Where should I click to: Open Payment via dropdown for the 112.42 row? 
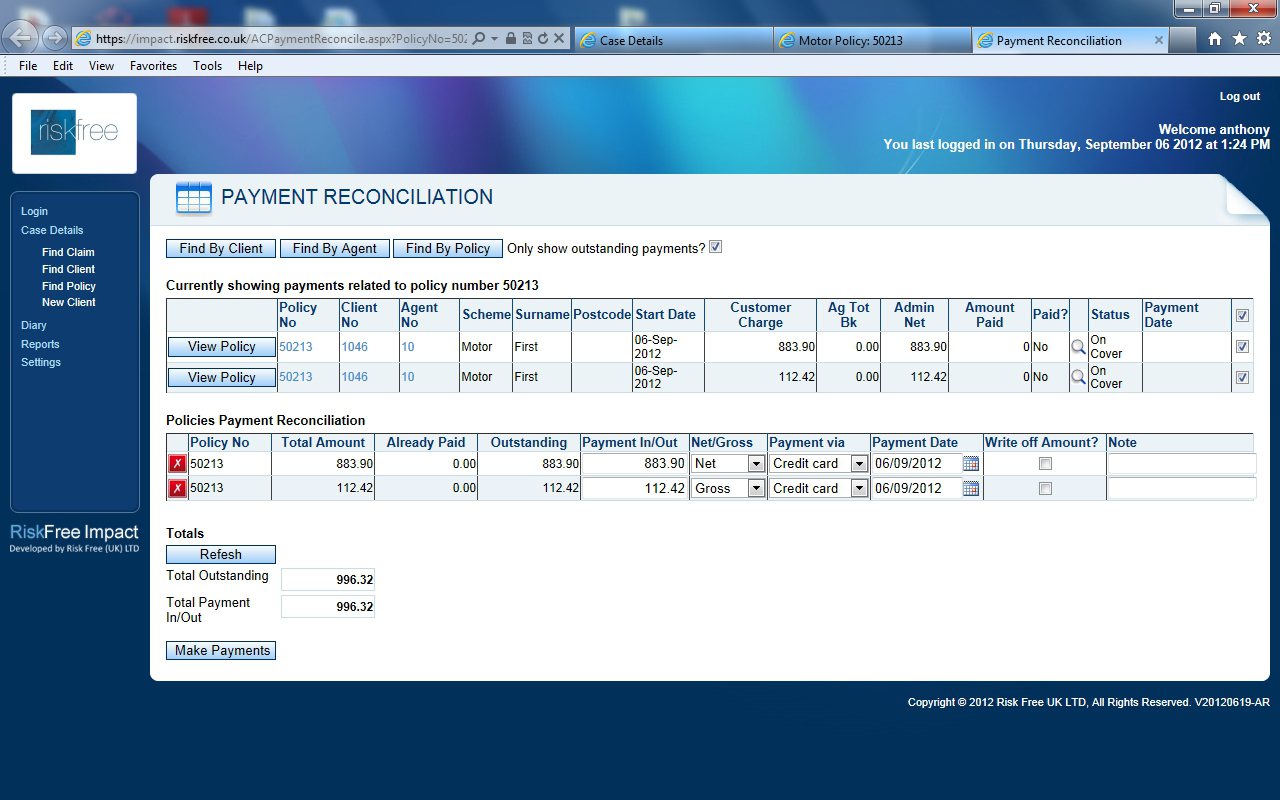point(818,488)
